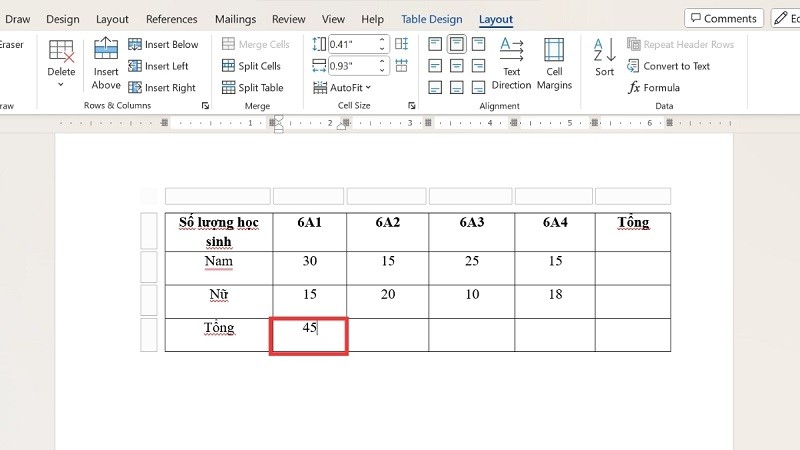Click the table cell containing 45

(309, 335)
